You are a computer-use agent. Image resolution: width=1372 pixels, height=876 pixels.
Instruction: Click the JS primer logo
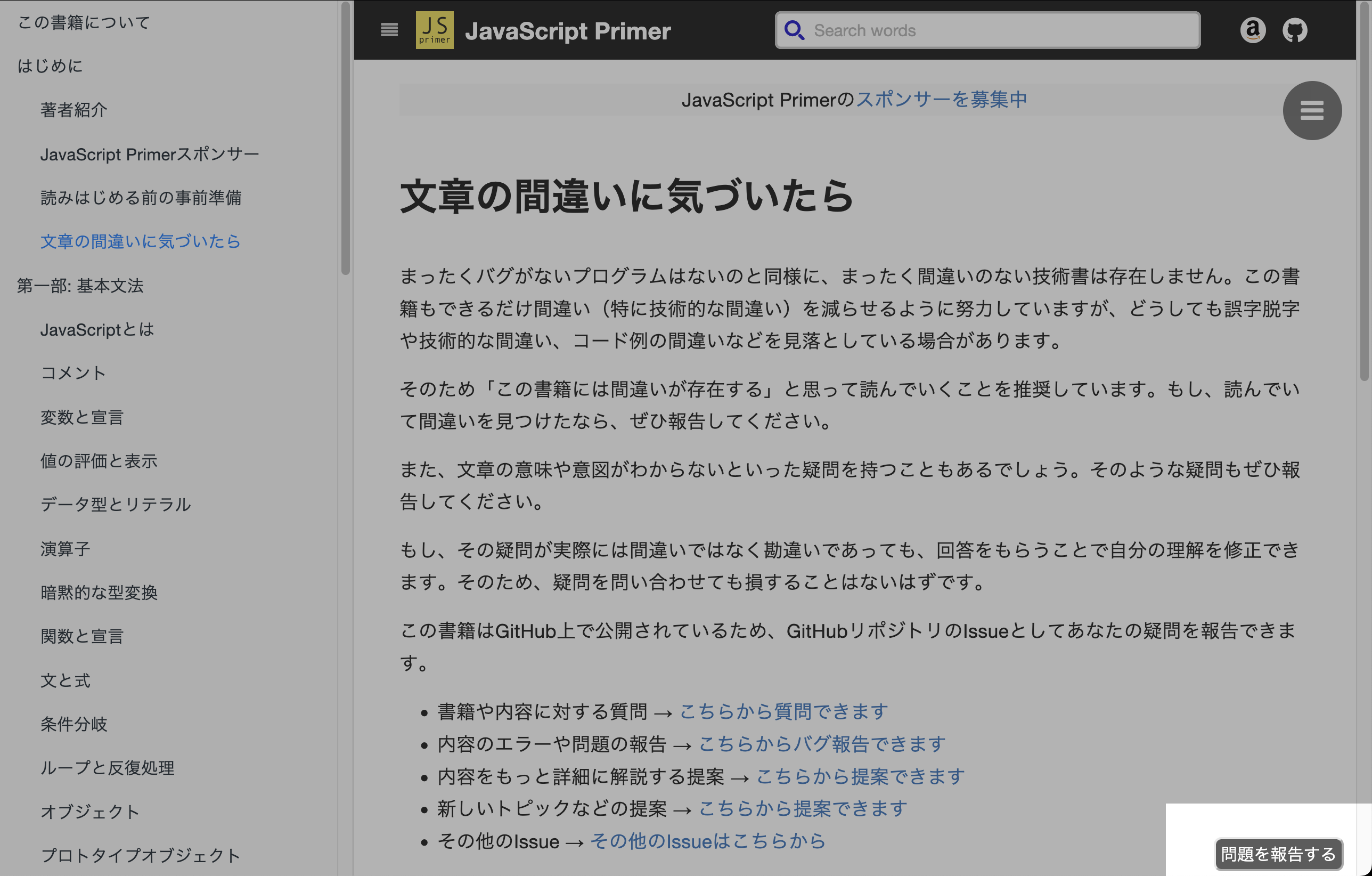pos(434,30)
